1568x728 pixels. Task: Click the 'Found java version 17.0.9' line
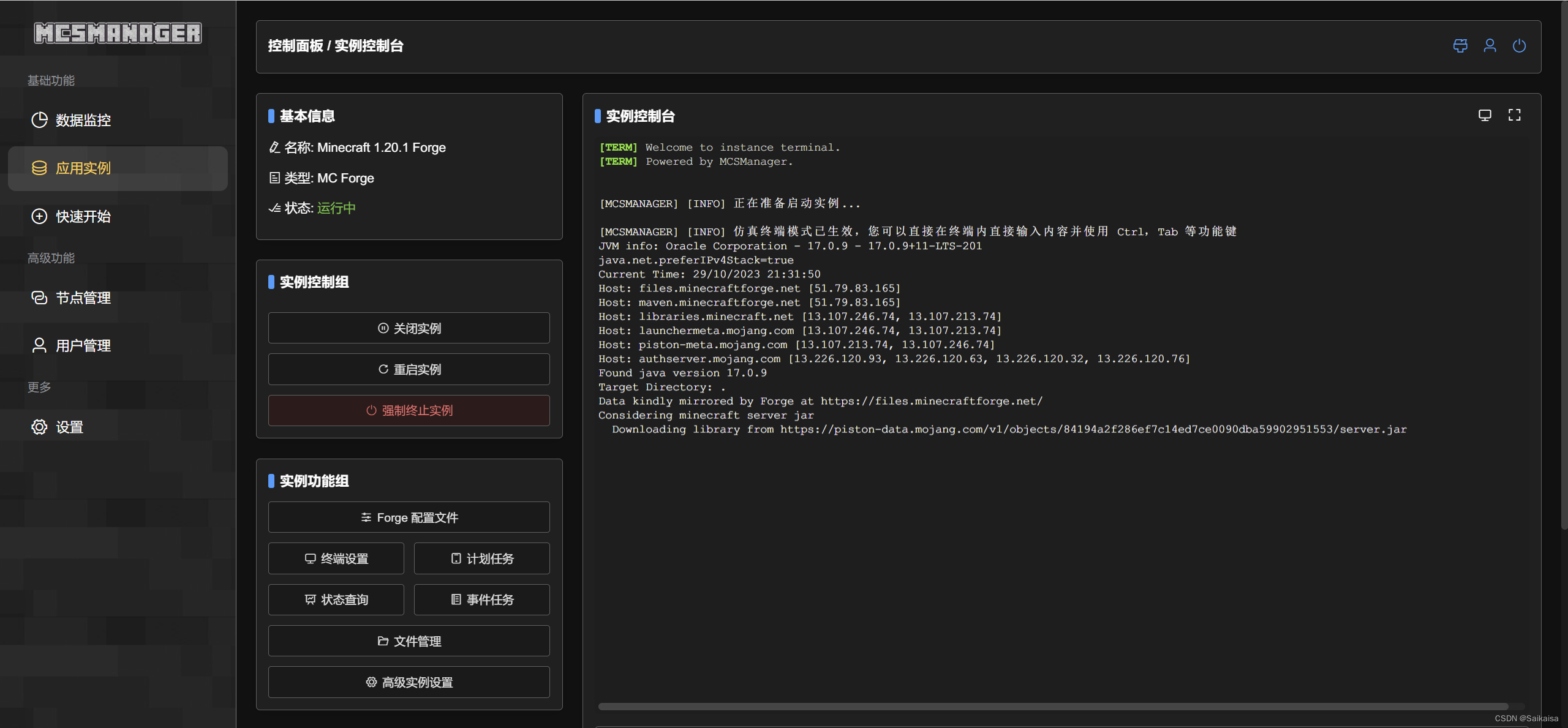point(682,373)
